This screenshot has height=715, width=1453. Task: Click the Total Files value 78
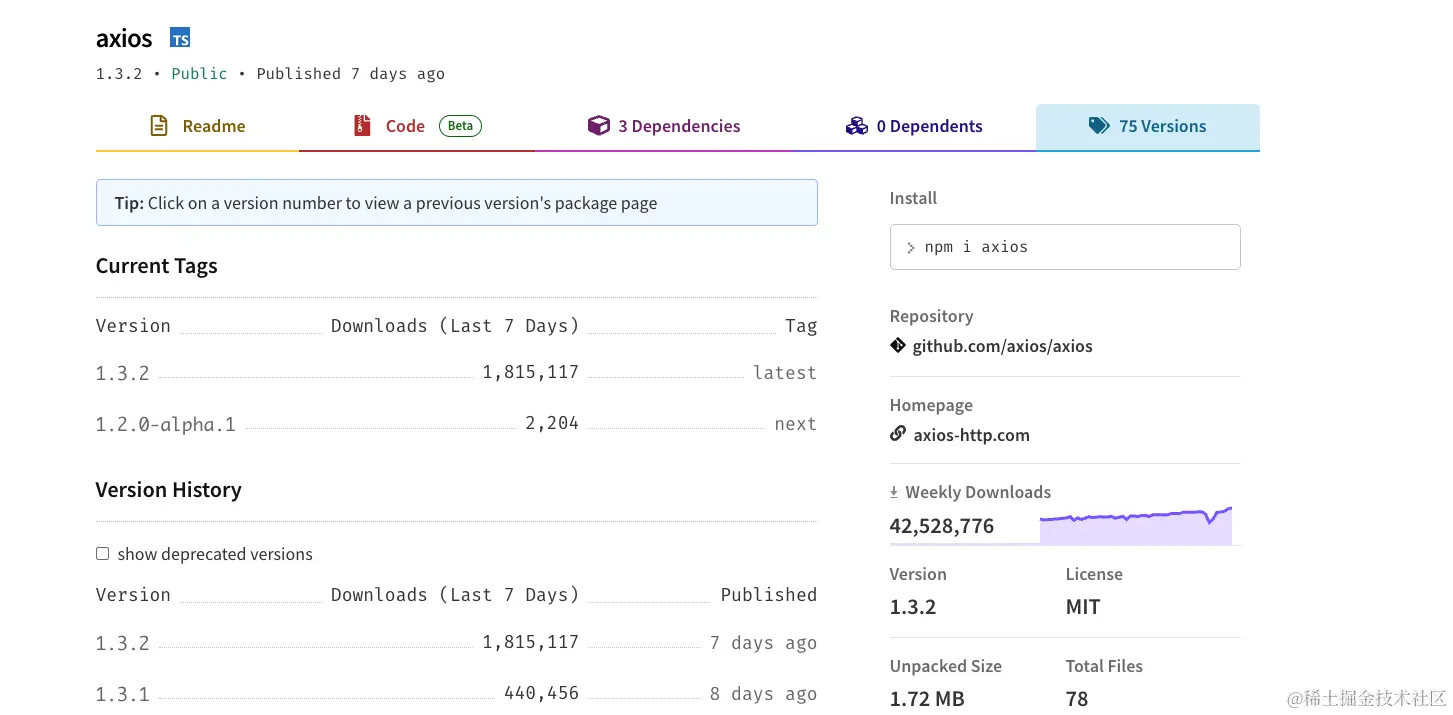coord(1077,699)
